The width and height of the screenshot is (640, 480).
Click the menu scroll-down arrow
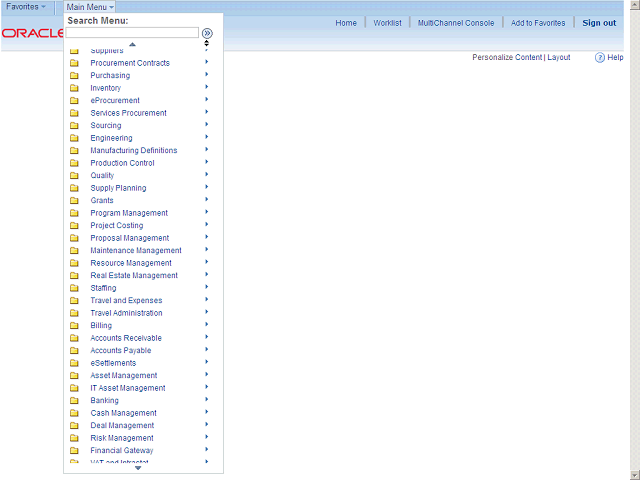[138, 468]
